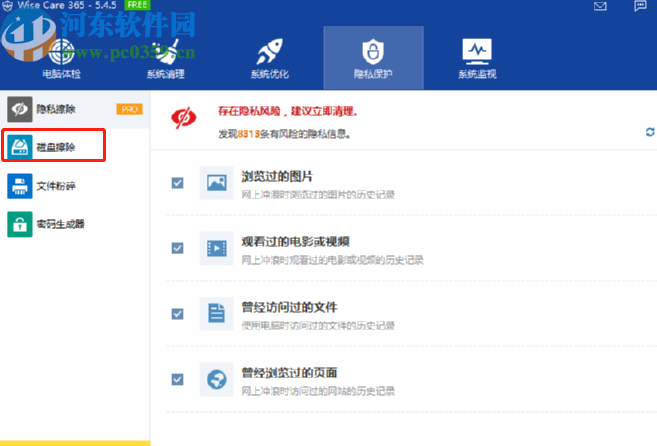This screenshot has width=657, height=446.
Task: Click the film icon for 观看过的电影或视频
Action: (217, 248)
